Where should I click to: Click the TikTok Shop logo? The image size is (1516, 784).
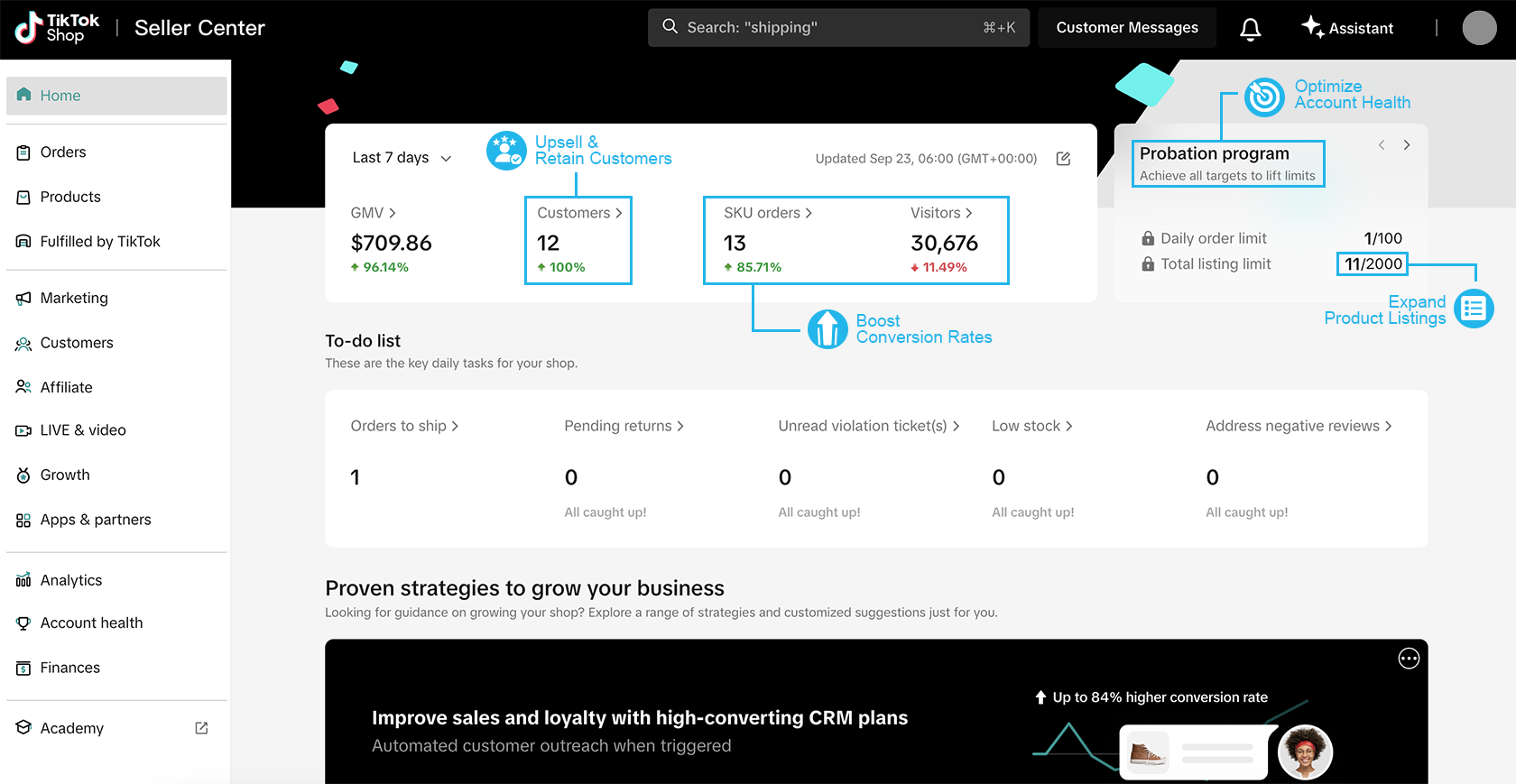pos(58,28)
